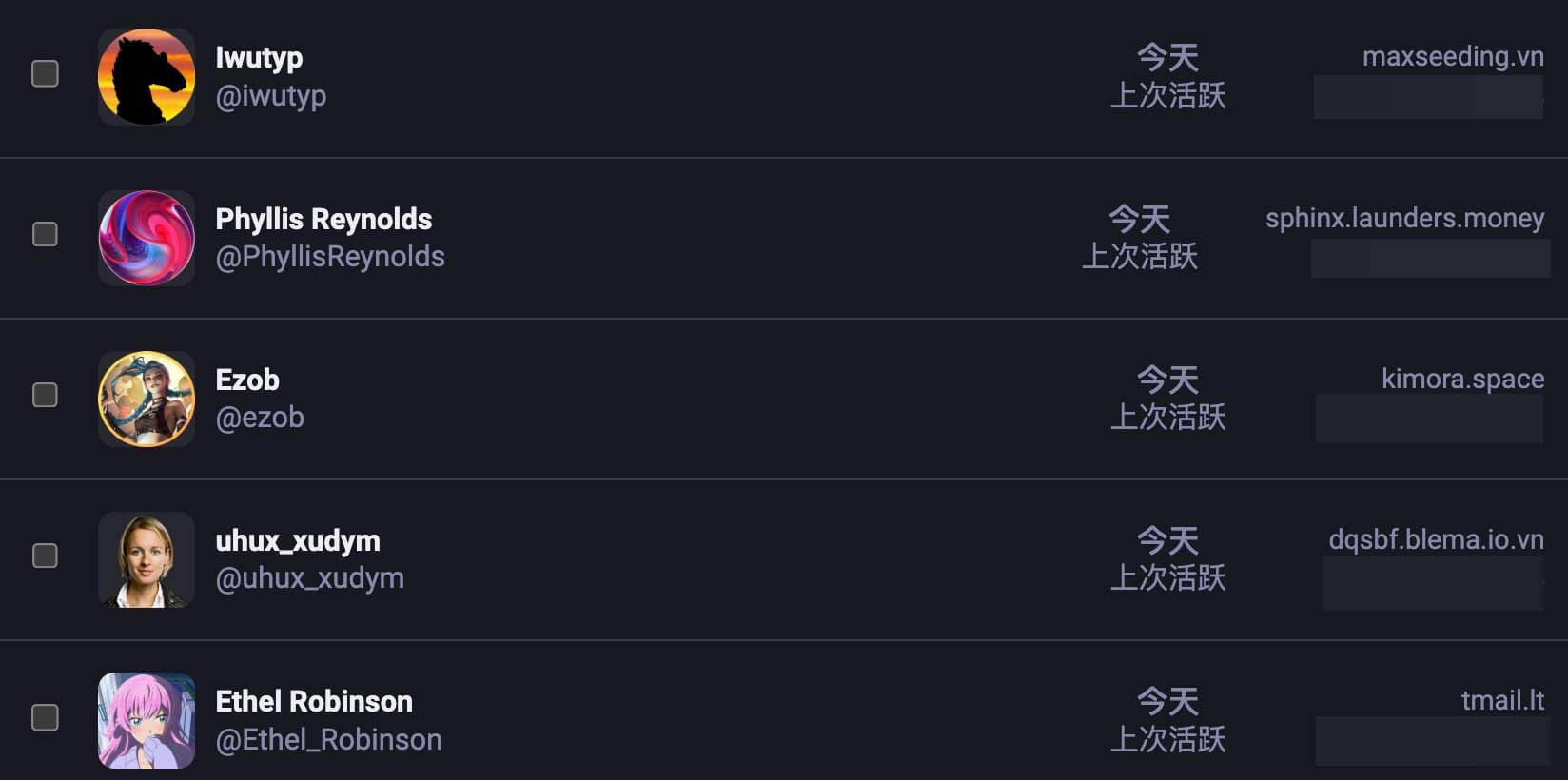Check the box beside Ezob
The width and height of the screenshot is (1568, 780).
[x=45, y=395]
